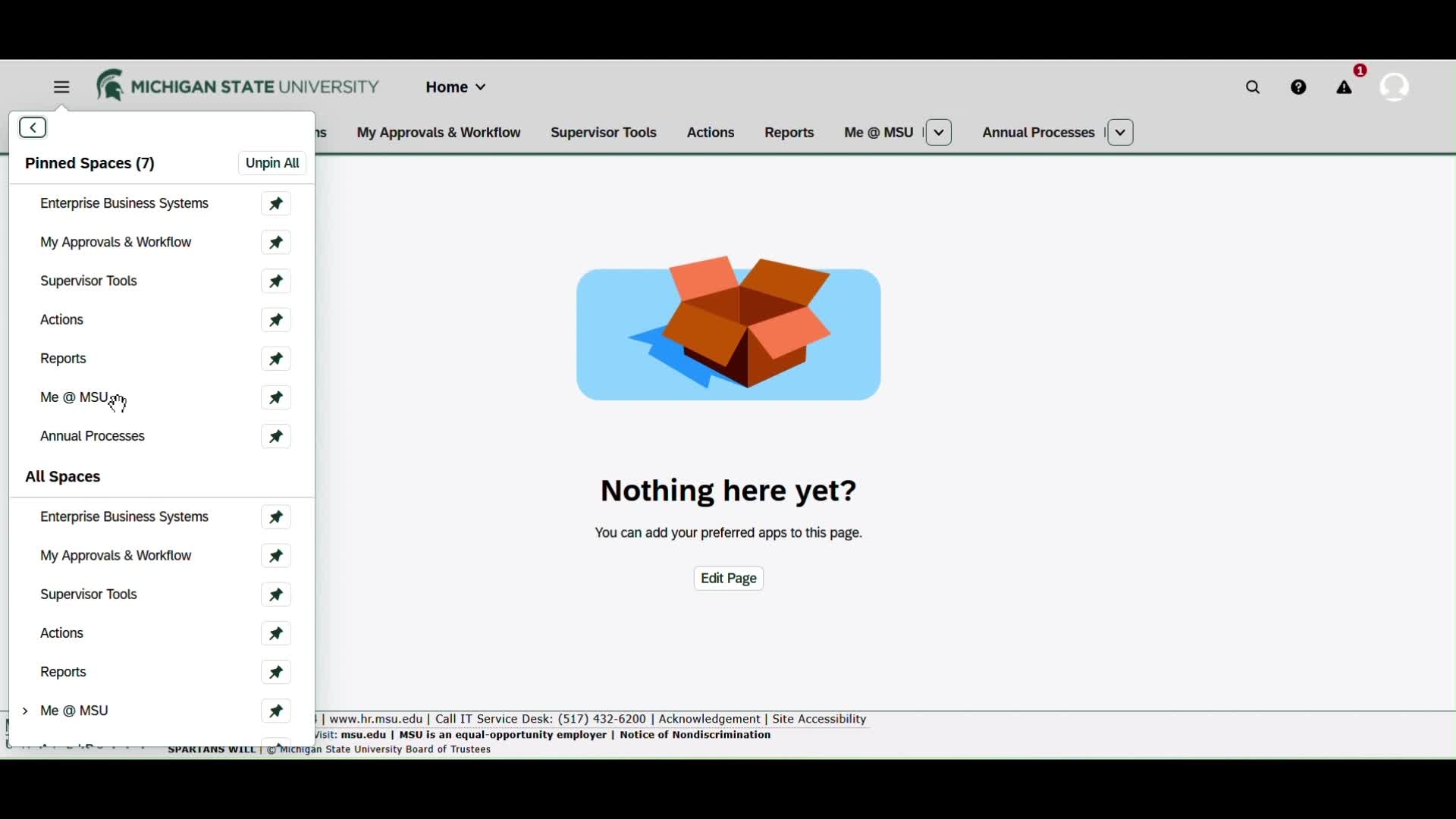Open Enterprise Business Systems under All Spaces
This screenshot has height=819, width=1456.
click(124, 519)
